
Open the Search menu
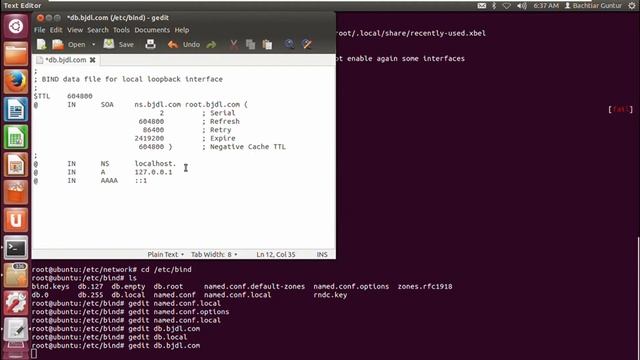(x=98, y=30)
